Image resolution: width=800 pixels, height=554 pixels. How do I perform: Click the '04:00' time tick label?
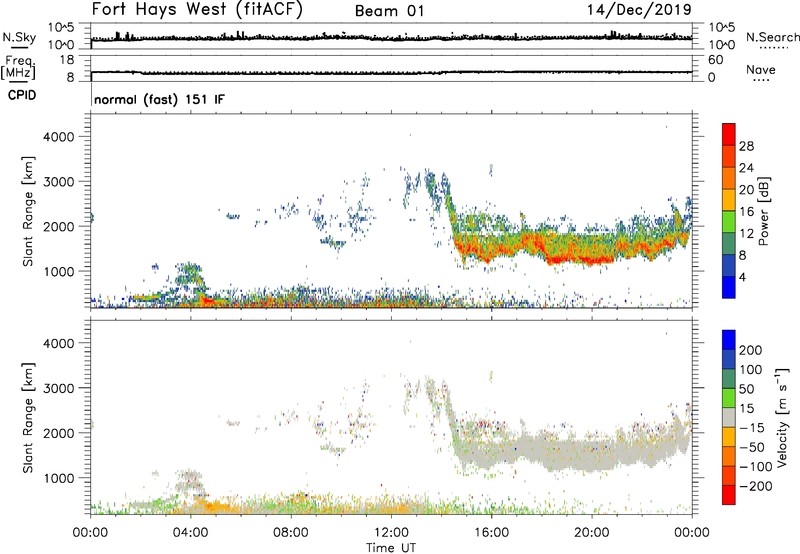(191, 533)
